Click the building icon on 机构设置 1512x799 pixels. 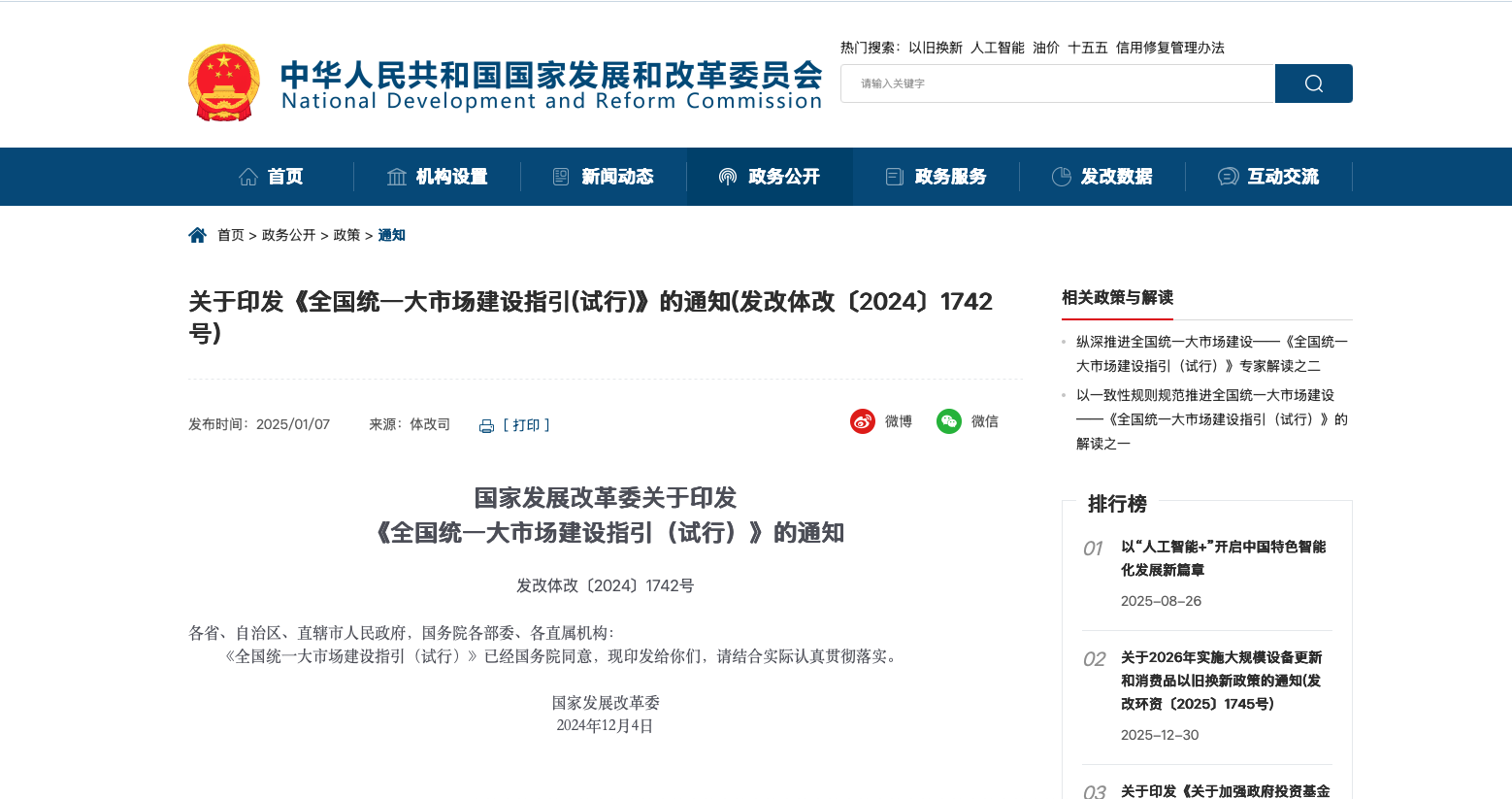[x=396, y=176]
